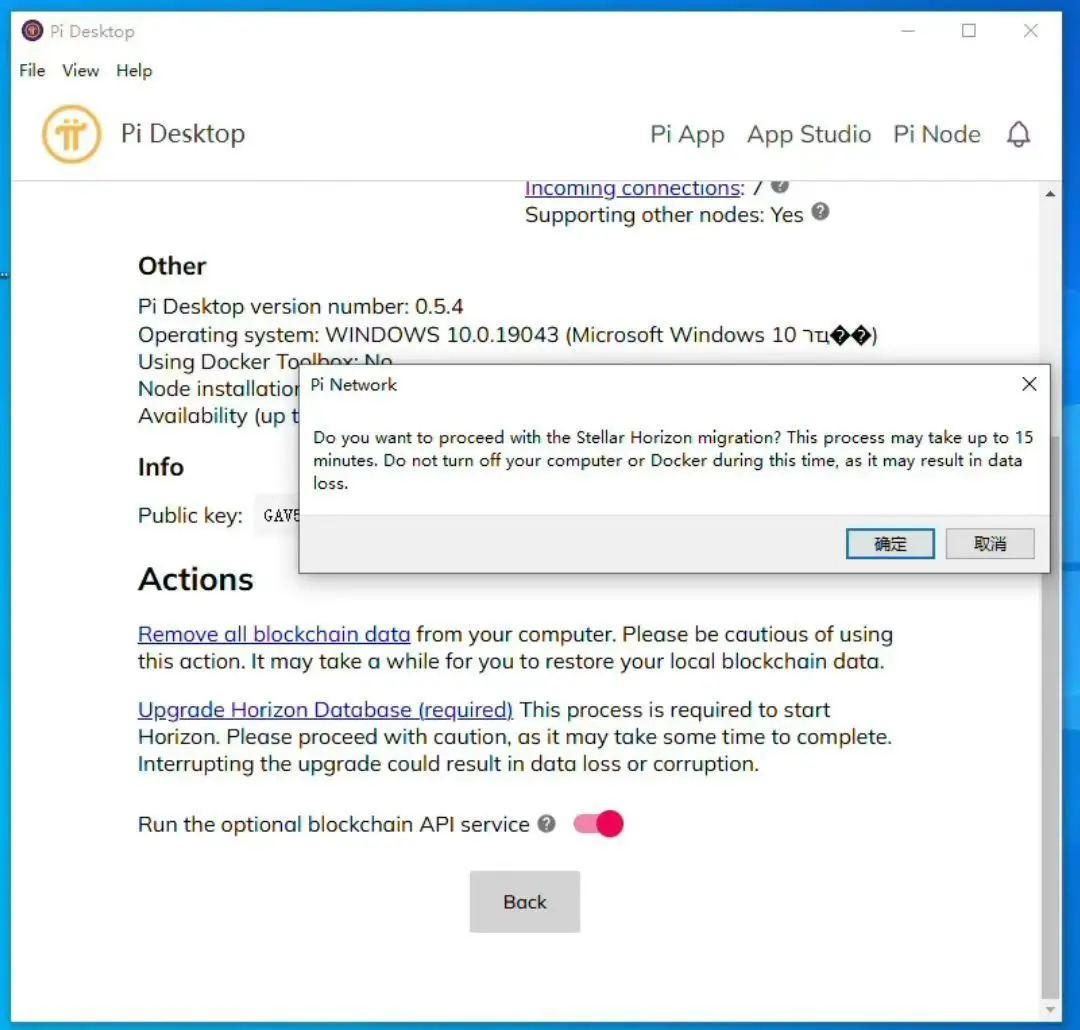The image size is (1080, 1030).
Task: Maximize the Pi Desktop window
Action: click(968, 30)
